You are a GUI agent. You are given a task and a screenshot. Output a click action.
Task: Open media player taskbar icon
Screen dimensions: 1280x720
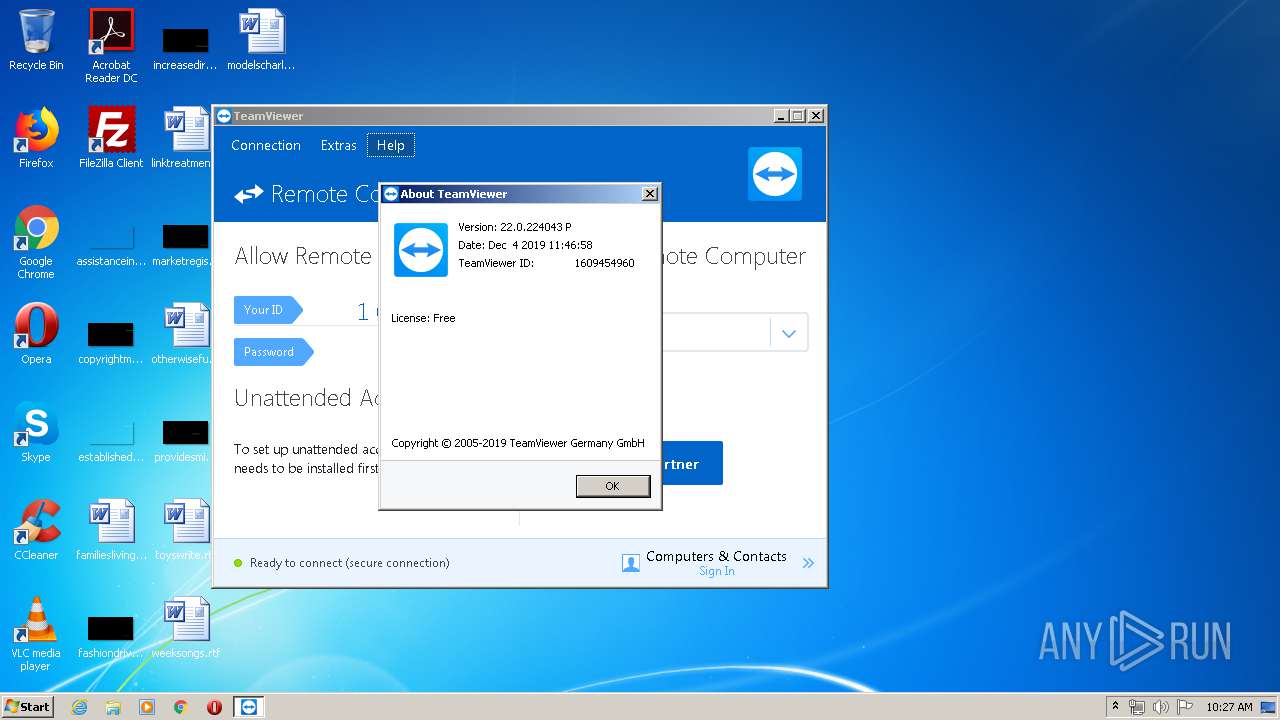147,707
